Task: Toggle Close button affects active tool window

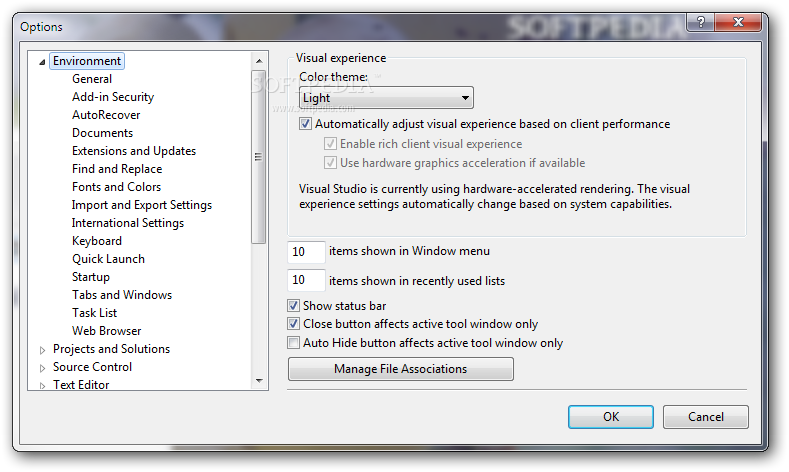Action: (293, 324)
